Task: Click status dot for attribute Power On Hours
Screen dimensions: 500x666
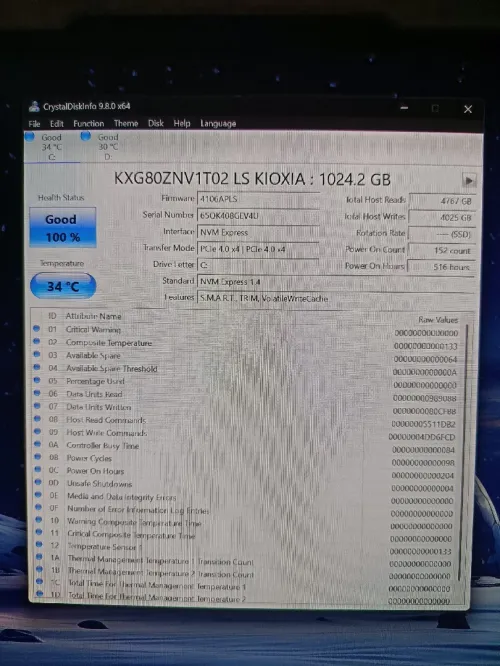Action: [38, 469]
